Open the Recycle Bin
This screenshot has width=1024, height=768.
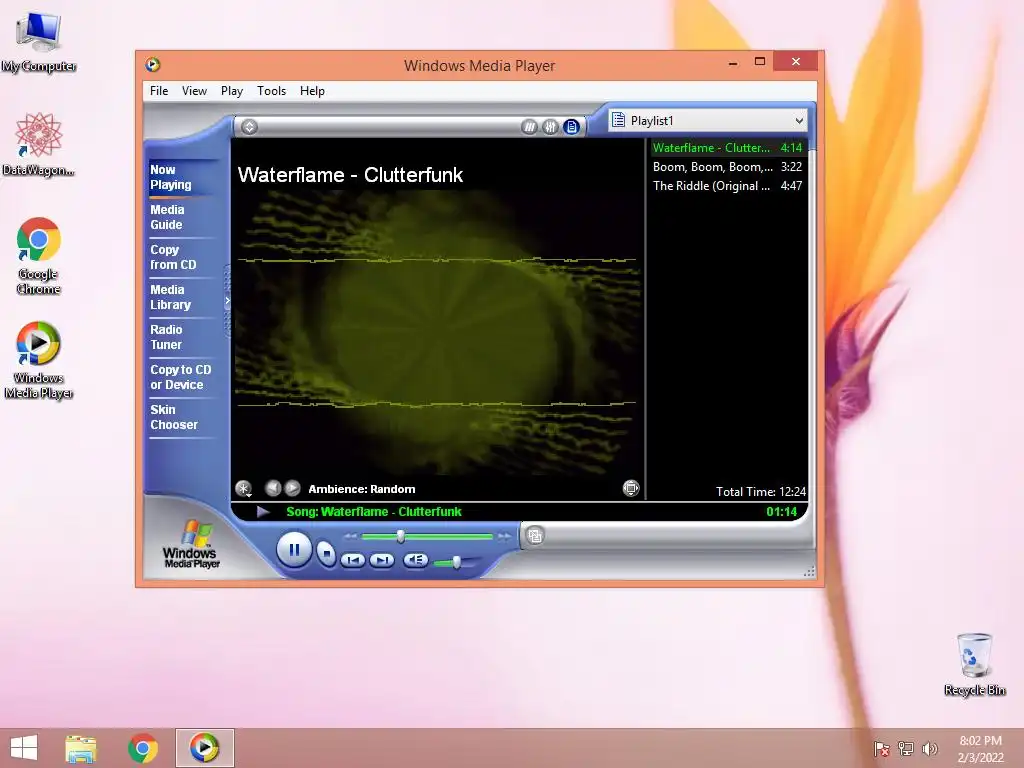click(x=974, y=664)
